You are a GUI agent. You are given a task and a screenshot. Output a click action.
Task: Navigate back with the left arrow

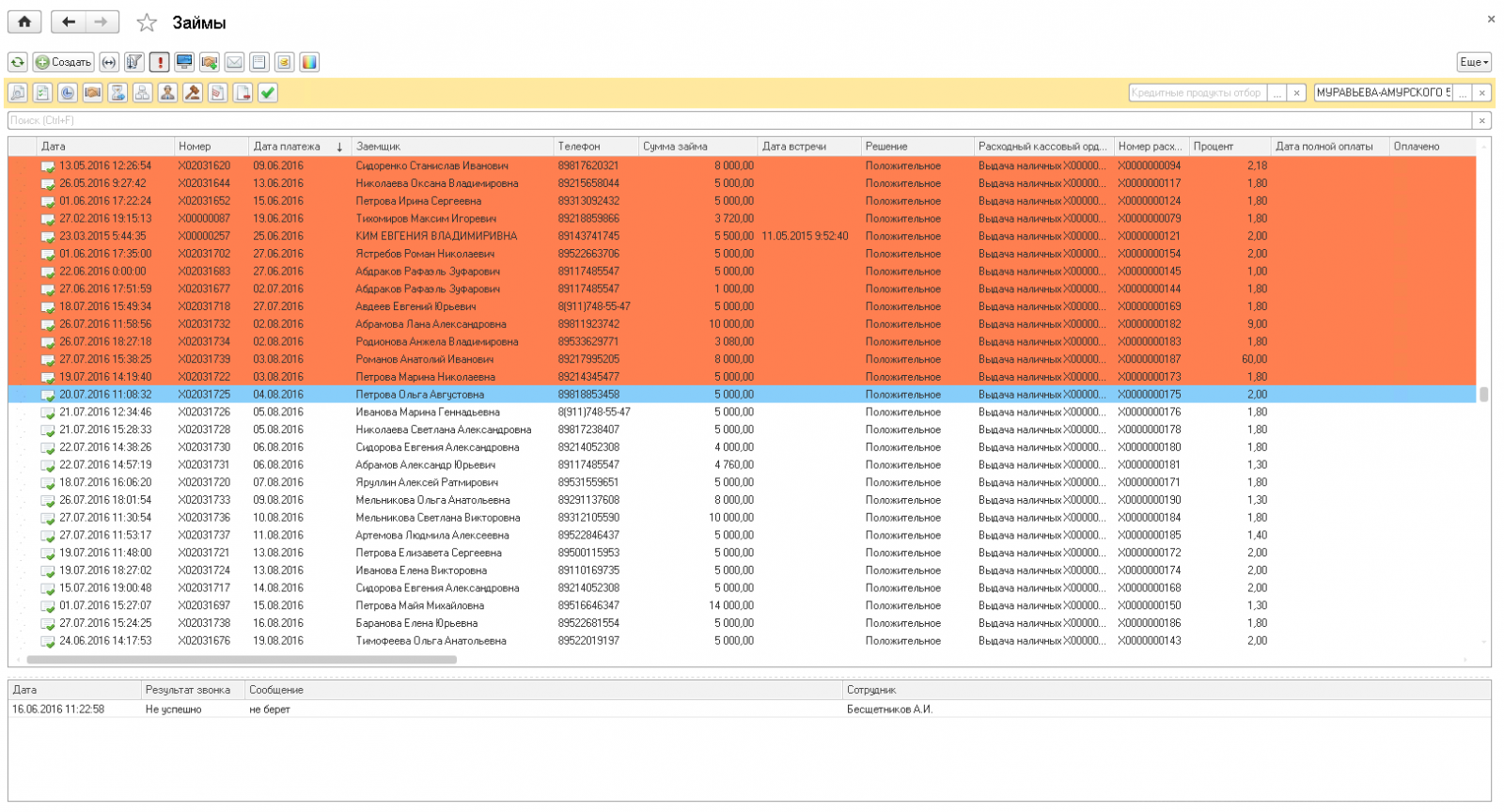click(x=69, y=22)
